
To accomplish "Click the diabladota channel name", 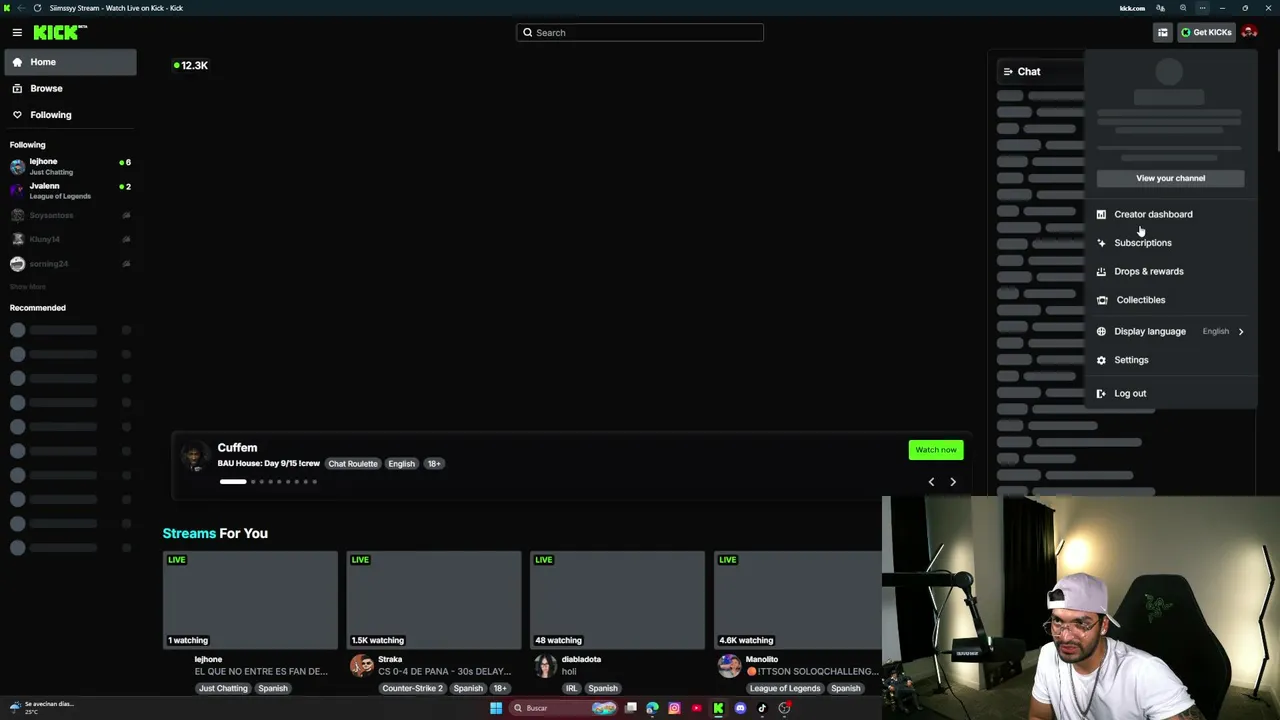I will pyautogui.click(x=581, y=659).
